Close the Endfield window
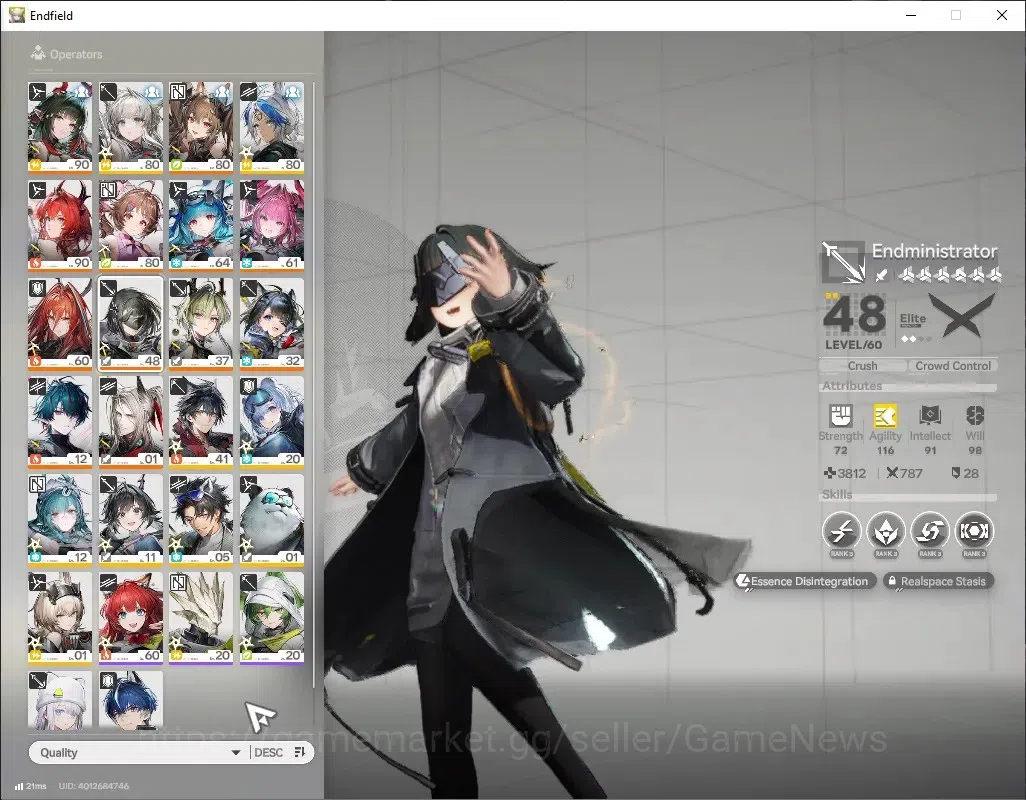 tap(1002, 15)
